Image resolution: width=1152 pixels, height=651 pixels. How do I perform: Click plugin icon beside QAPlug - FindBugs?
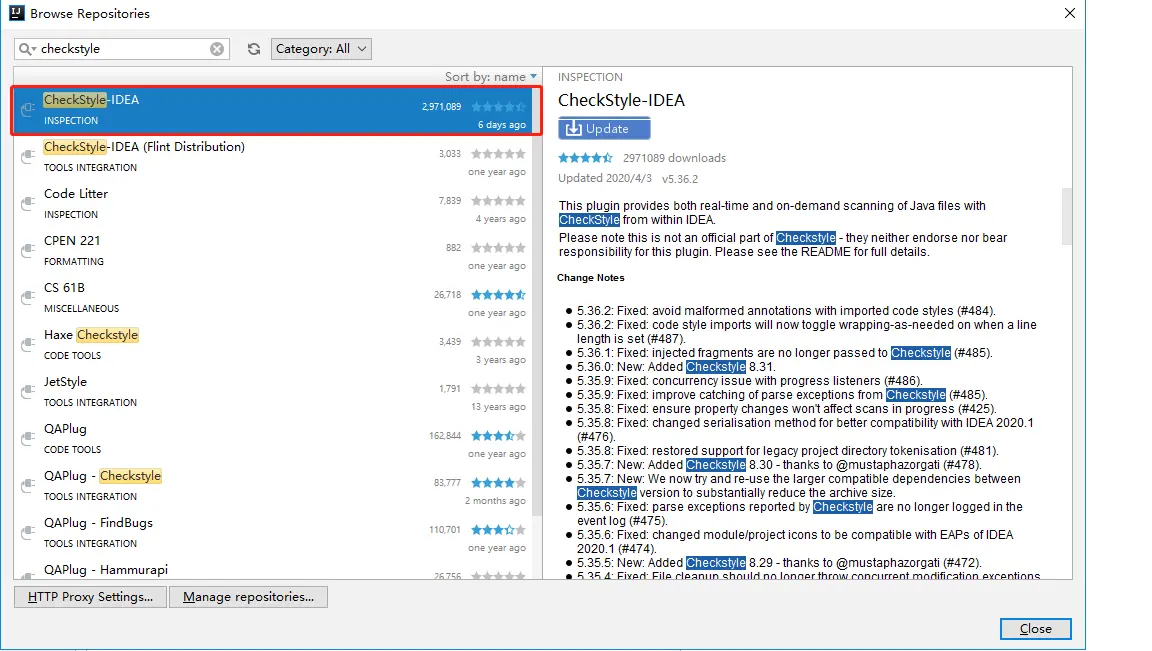click(28, 533)
